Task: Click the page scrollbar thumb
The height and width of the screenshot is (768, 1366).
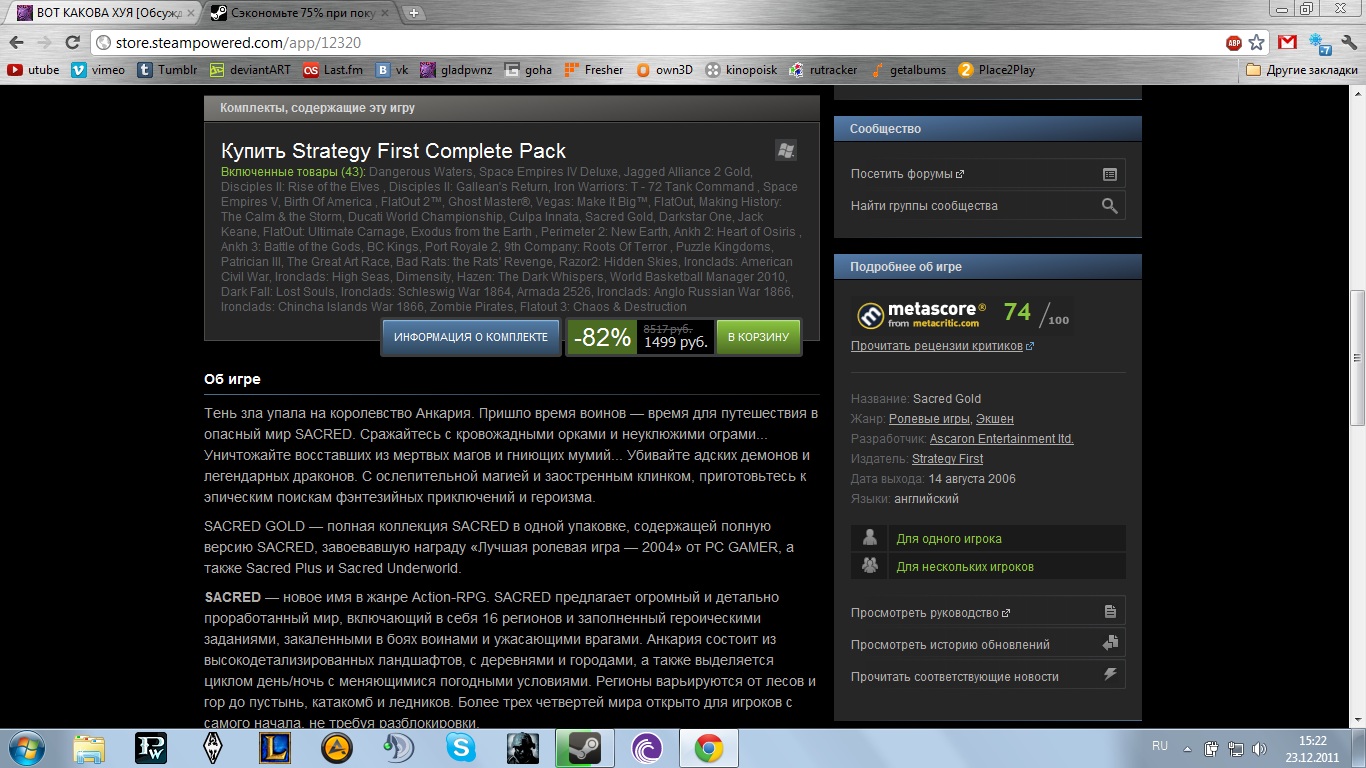Action: (x=1357, y=358)
